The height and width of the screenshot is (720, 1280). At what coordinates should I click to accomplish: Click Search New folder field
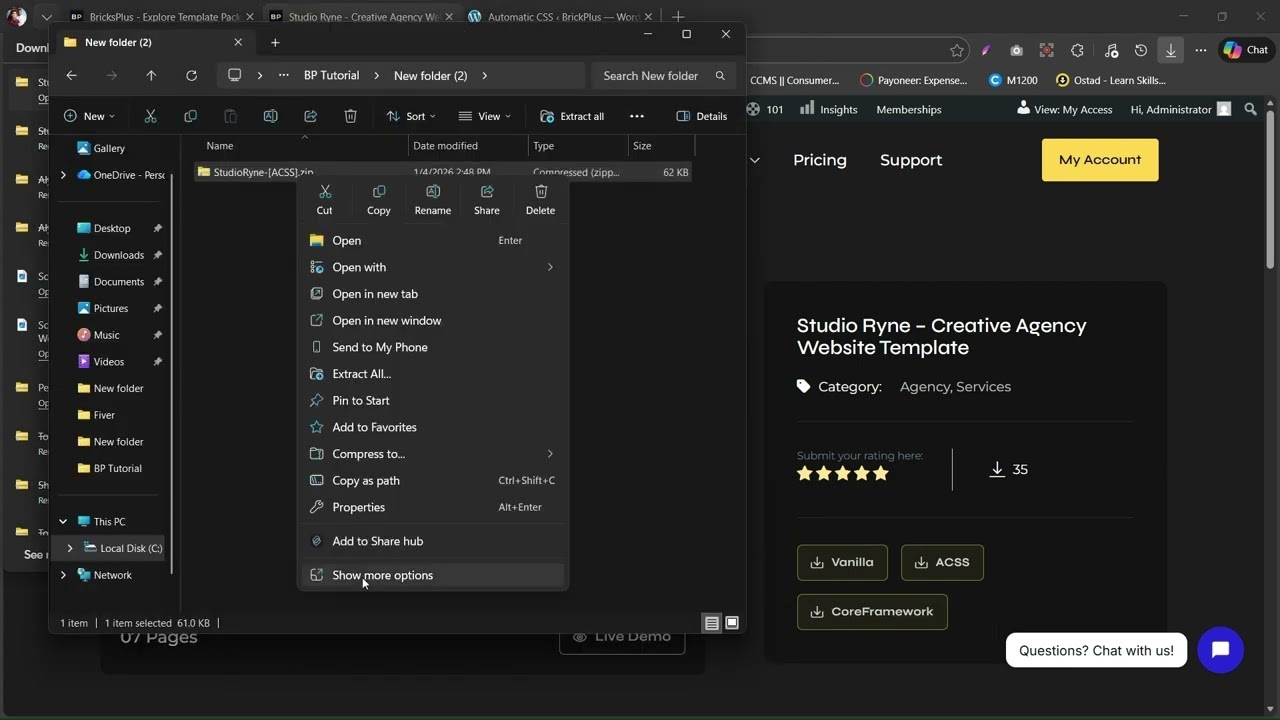click(663, 76)
